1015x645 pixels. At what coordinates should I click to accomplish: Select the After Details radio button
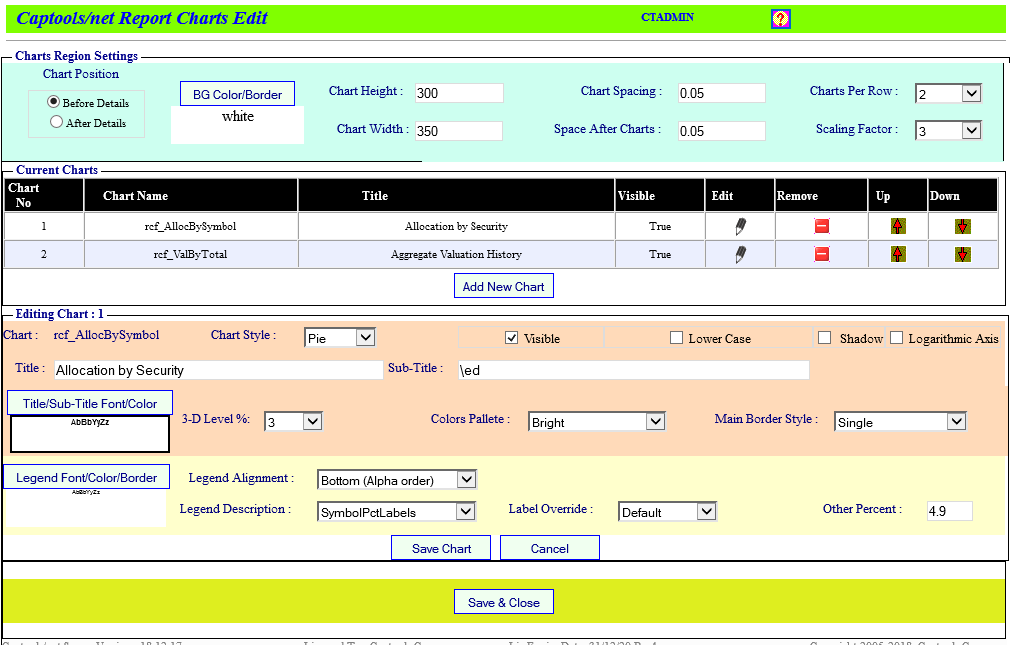(x=57, y=122)
